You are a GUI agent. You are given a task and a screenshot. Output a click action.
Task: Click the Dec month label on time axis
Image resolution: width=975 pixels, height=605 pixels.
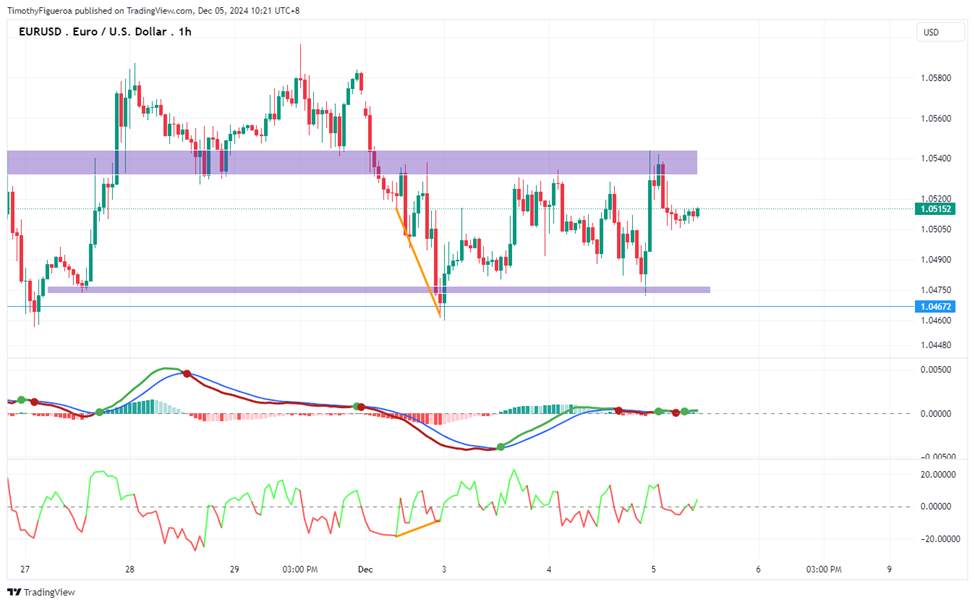(365, 570)
